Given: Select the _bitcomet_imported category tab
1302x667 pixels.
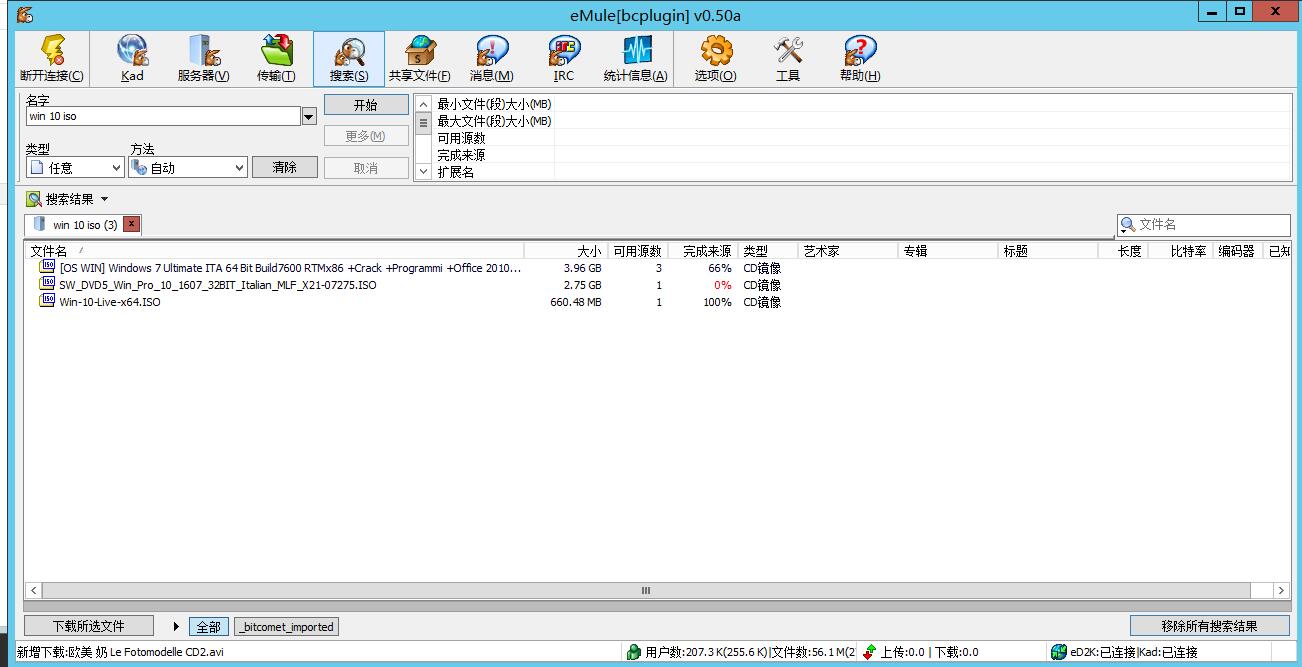Looking at the screenshot, I should pos(286,627).
